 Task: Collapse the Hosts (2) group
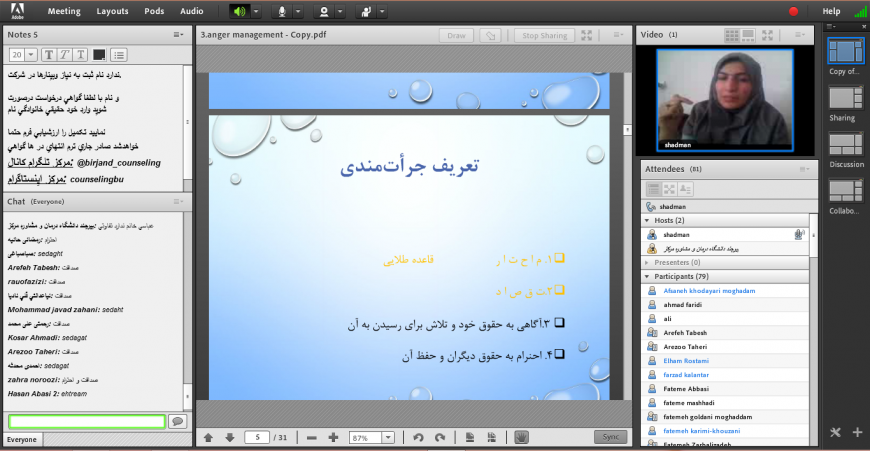click(647, 220)
